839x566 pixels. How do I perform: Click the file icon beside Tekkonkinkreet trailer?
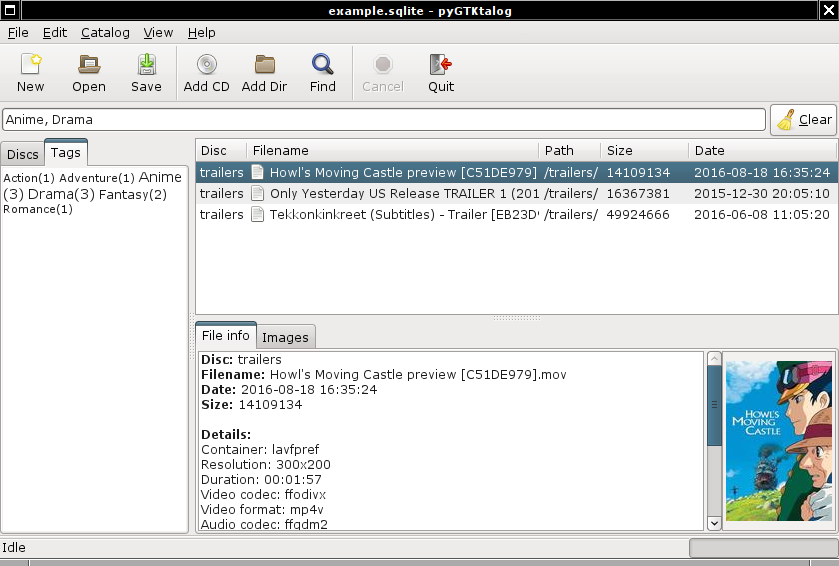click(257, 215)
